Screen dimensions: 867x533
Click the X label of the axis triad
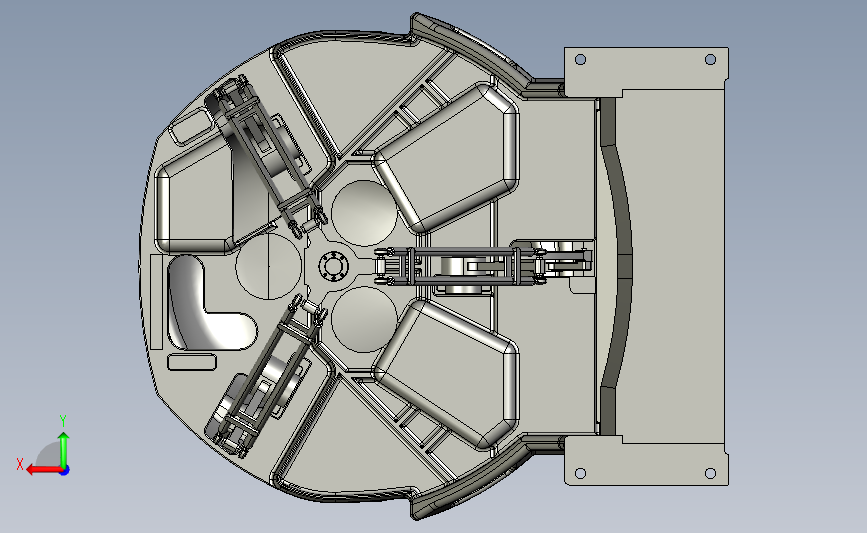click(x=20, y=464)
